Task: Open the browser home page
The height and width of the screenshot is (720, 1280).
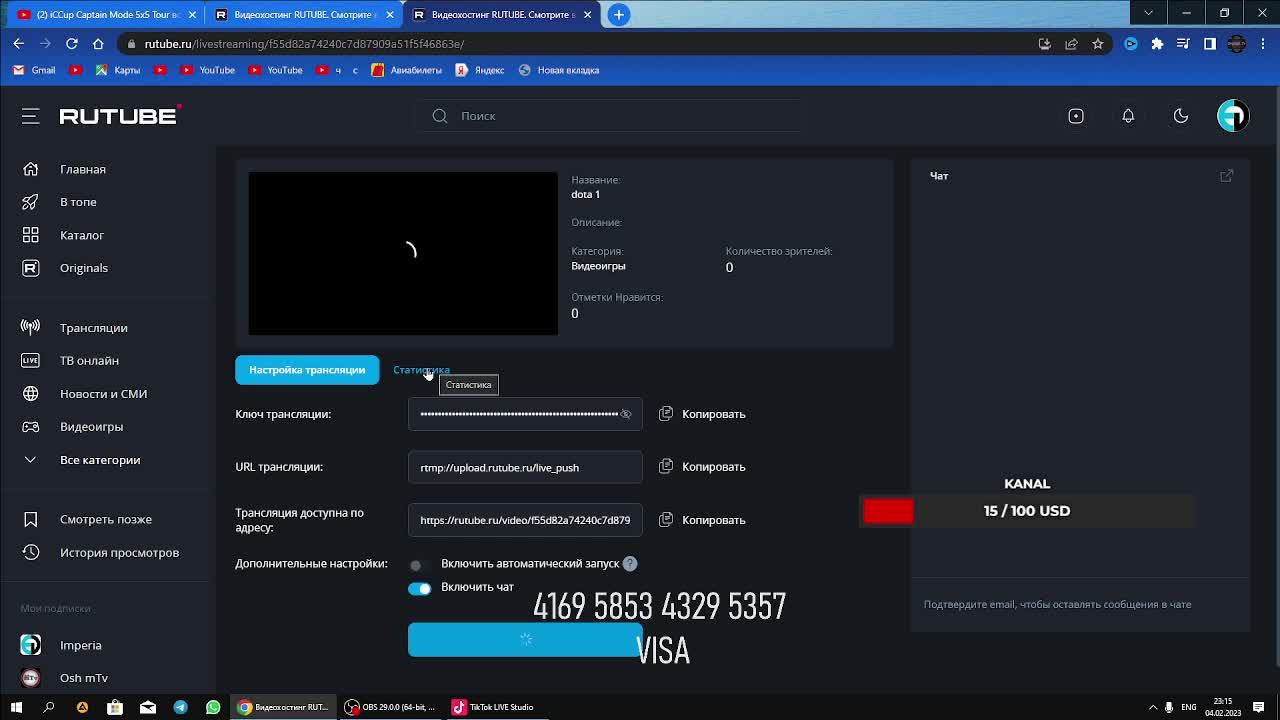Action: (98, 44)
